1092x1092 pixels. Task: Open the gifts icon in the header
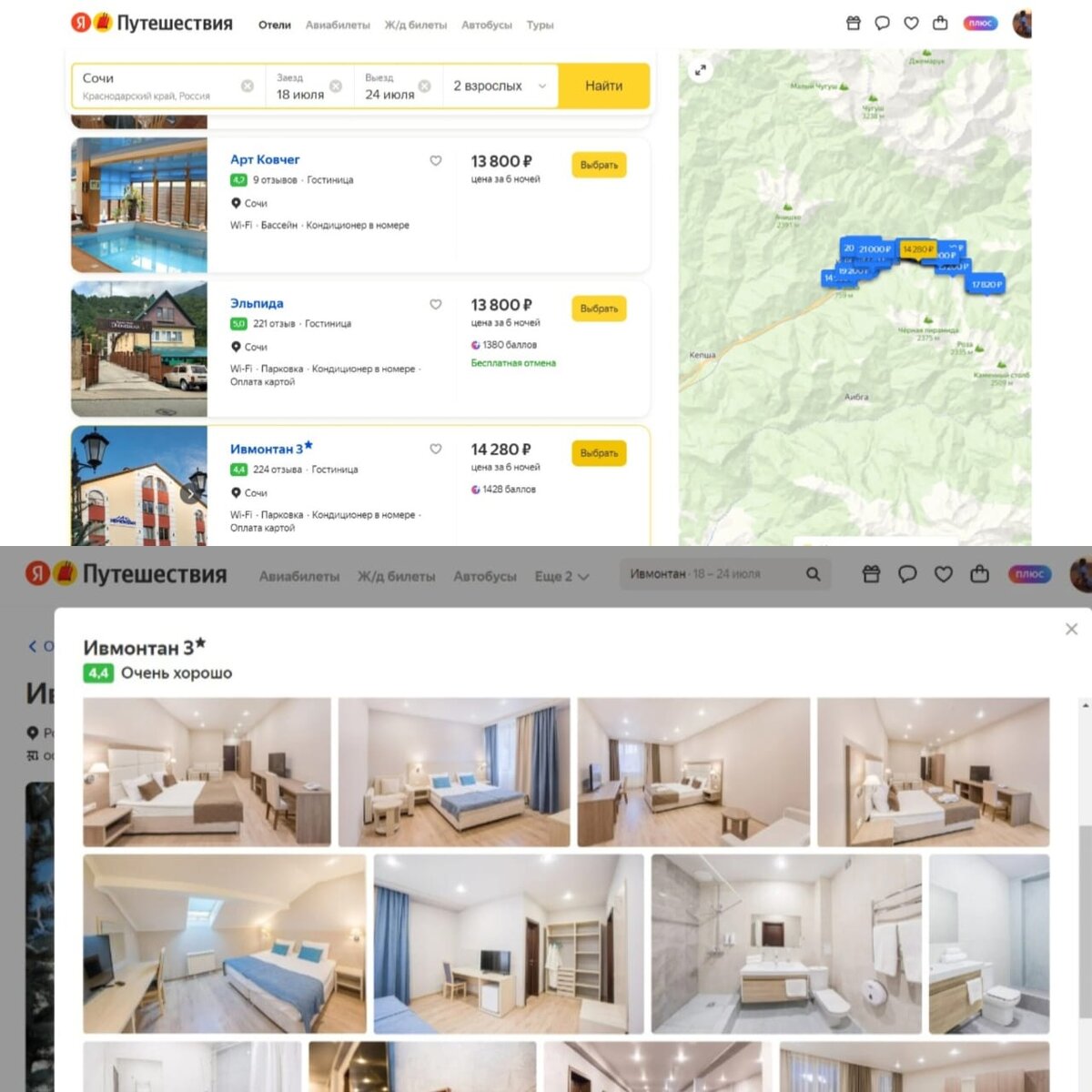[853, 24]
